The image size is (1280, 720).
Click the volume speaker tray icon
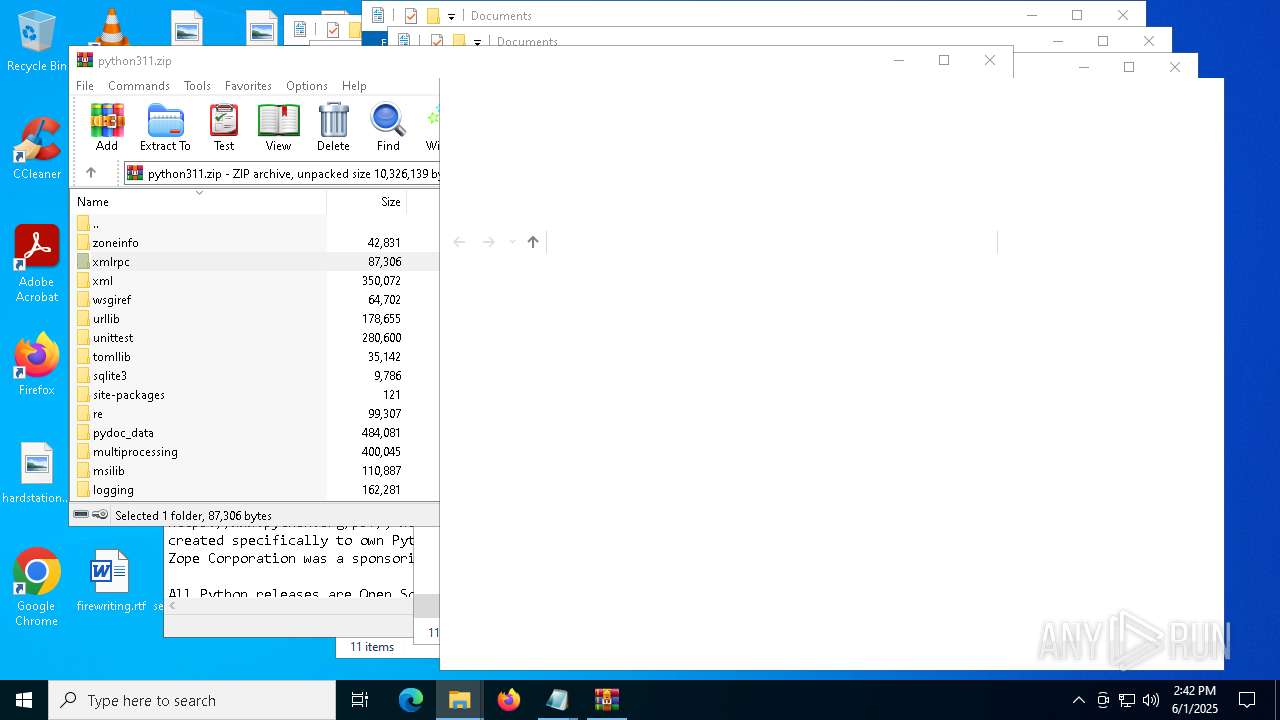coord(1150,700)
